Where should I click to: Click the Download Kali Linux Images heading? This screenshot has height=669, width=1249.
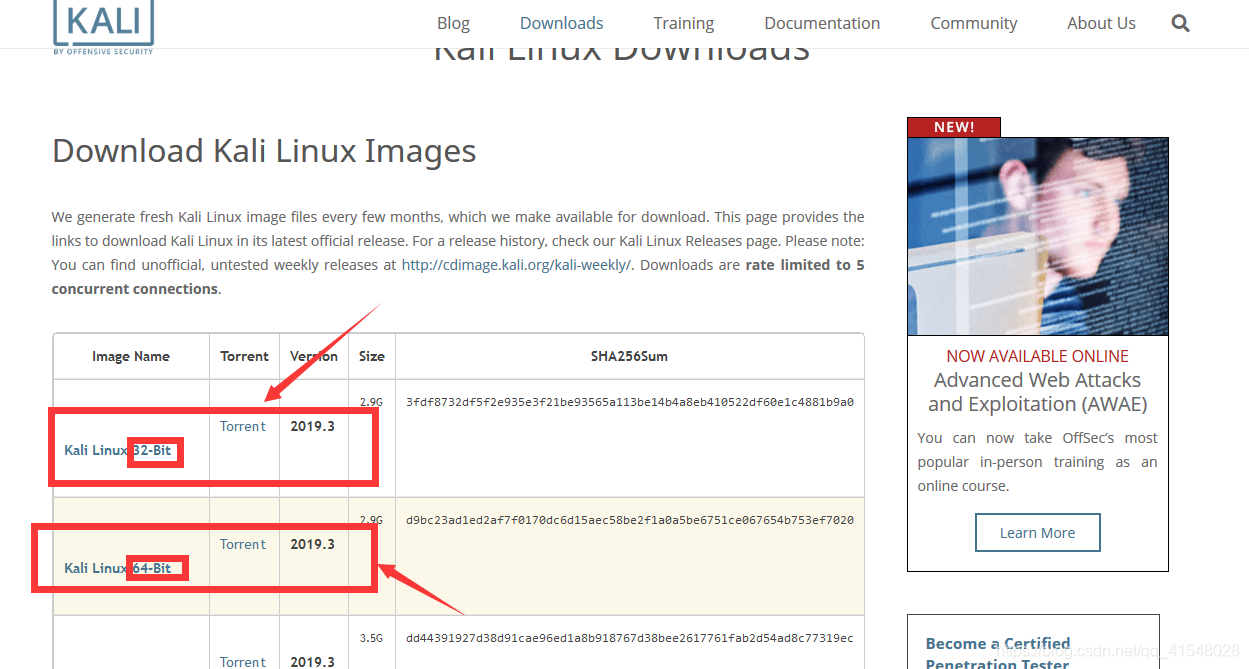coord(264,151)
